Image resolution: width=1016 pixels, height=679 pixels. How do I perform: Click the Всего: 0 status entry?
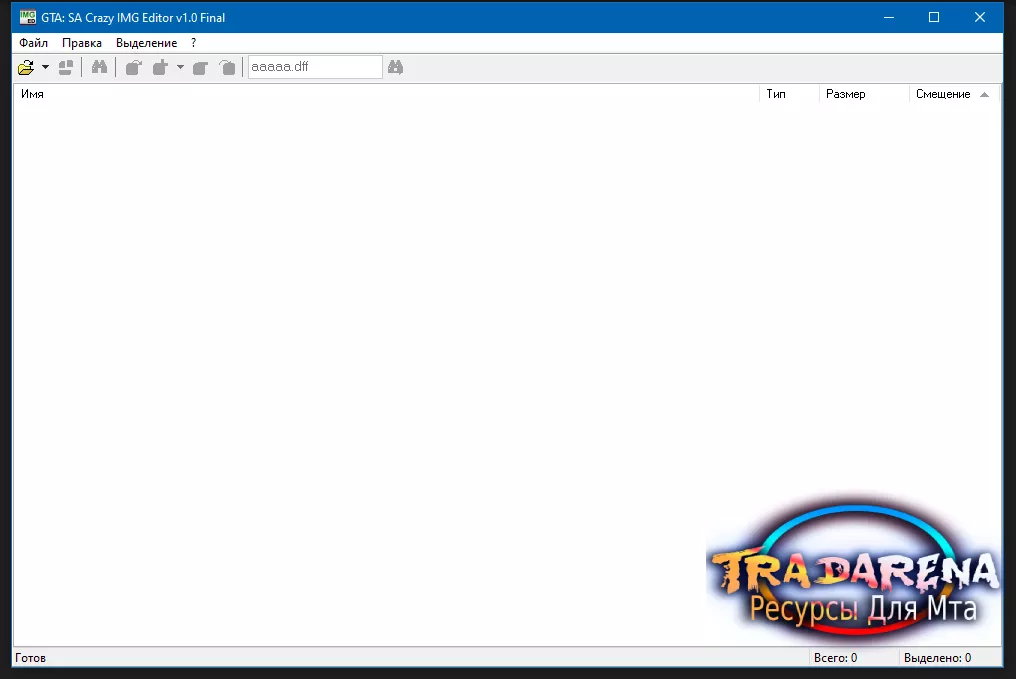tap(835, 658)
